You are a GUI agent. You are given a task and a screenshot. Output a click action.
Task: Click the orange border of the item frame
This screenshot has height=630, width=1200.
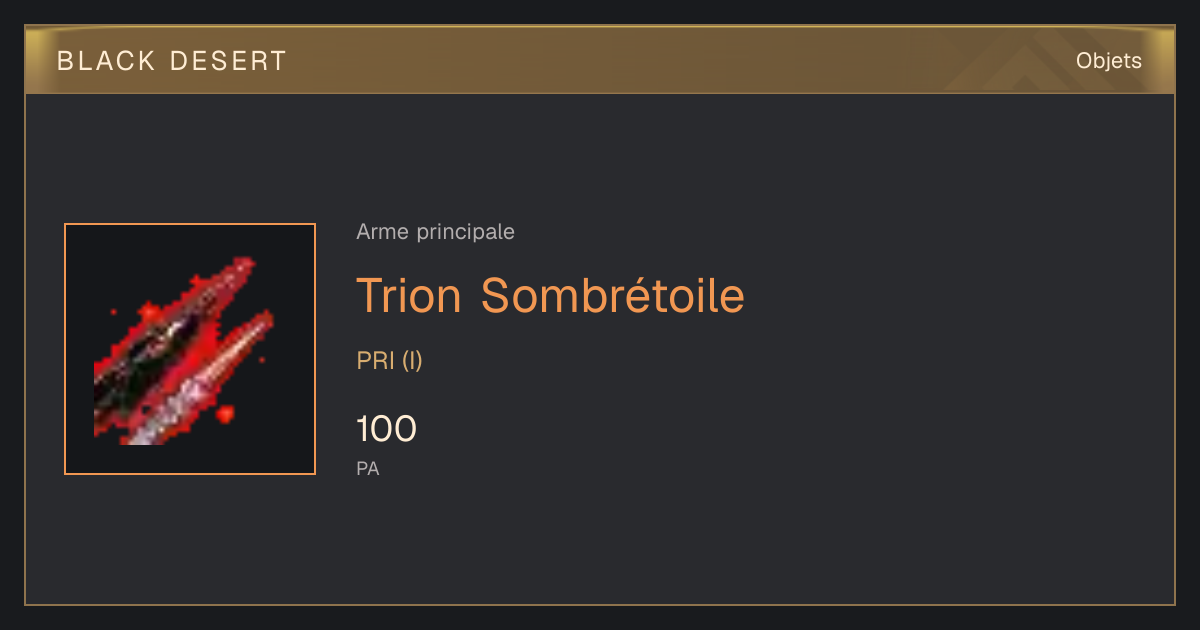tap(190, 225)
